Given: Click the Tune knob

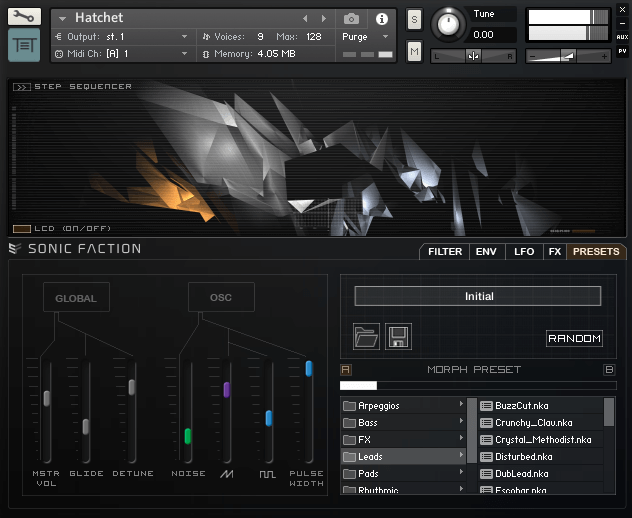Looking at the screenshot, I should pos(450,23).
